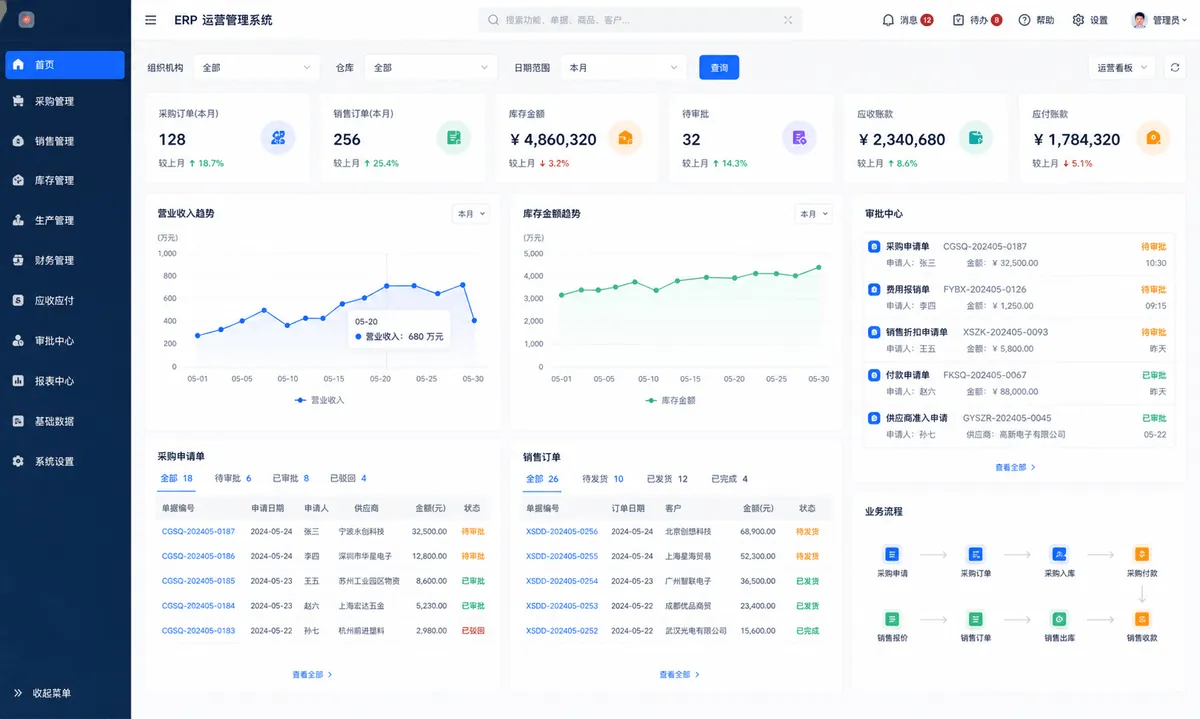Click 供应商准入申请 GYSZR-202405-0045 entry

tap(1017, 426)
